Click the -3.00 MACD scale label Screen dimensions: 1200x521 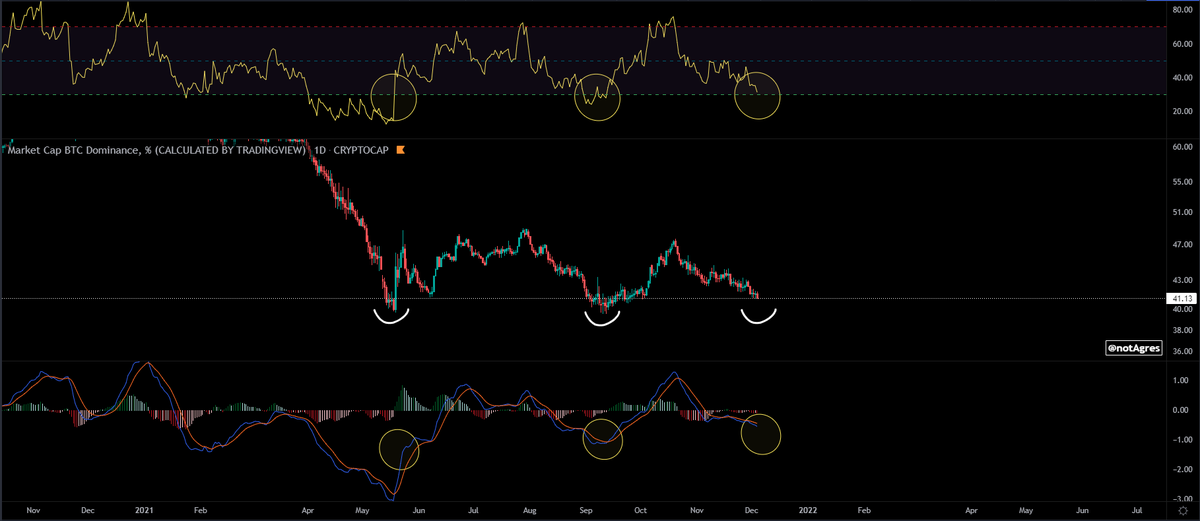point(1180,497)
